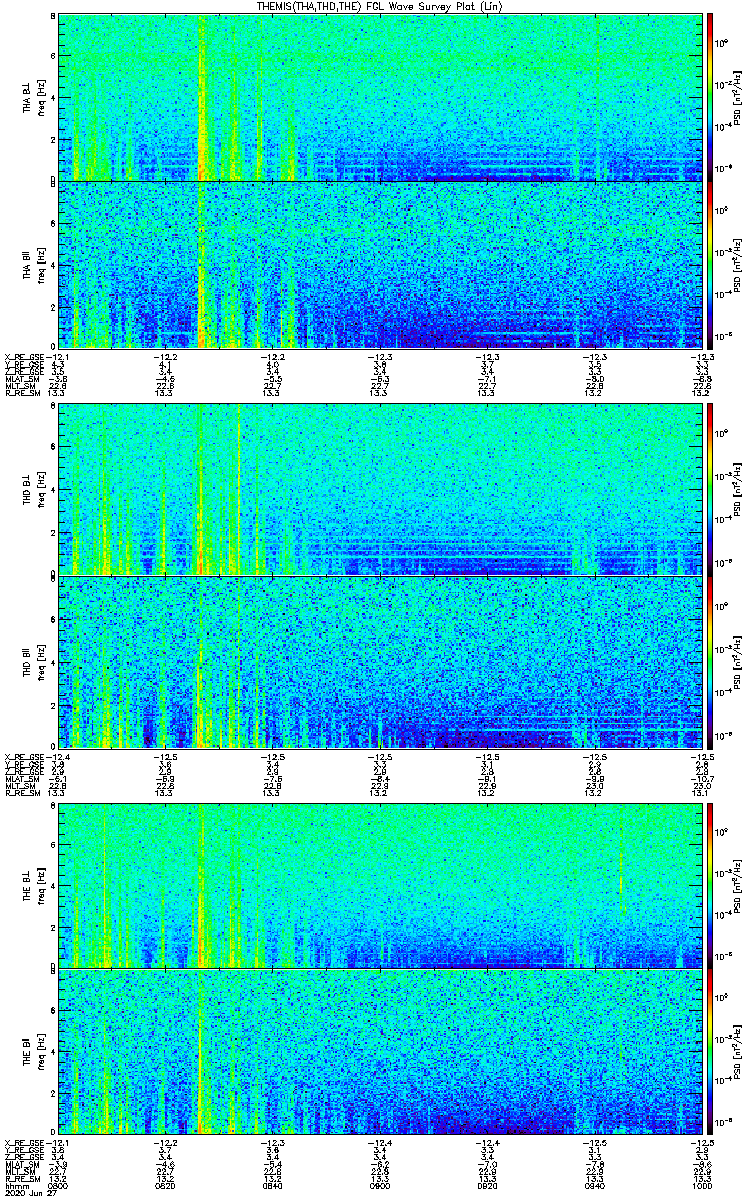Select the THE B-perpendicular spectrogram panel
The width and height of the screenshot is (750, 1200).
tap(380, 884)
